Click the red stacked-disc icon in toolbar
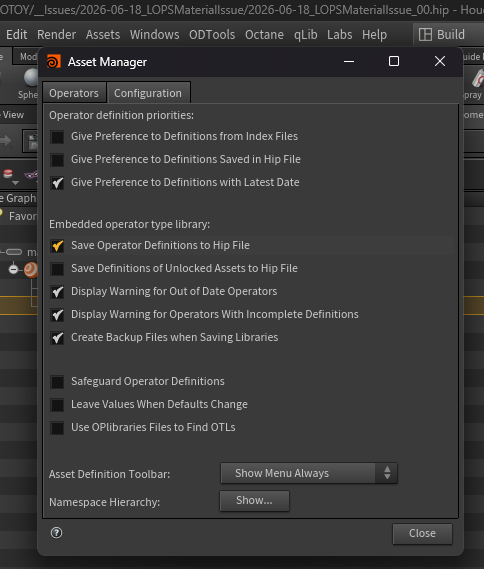 pos(8,173)
